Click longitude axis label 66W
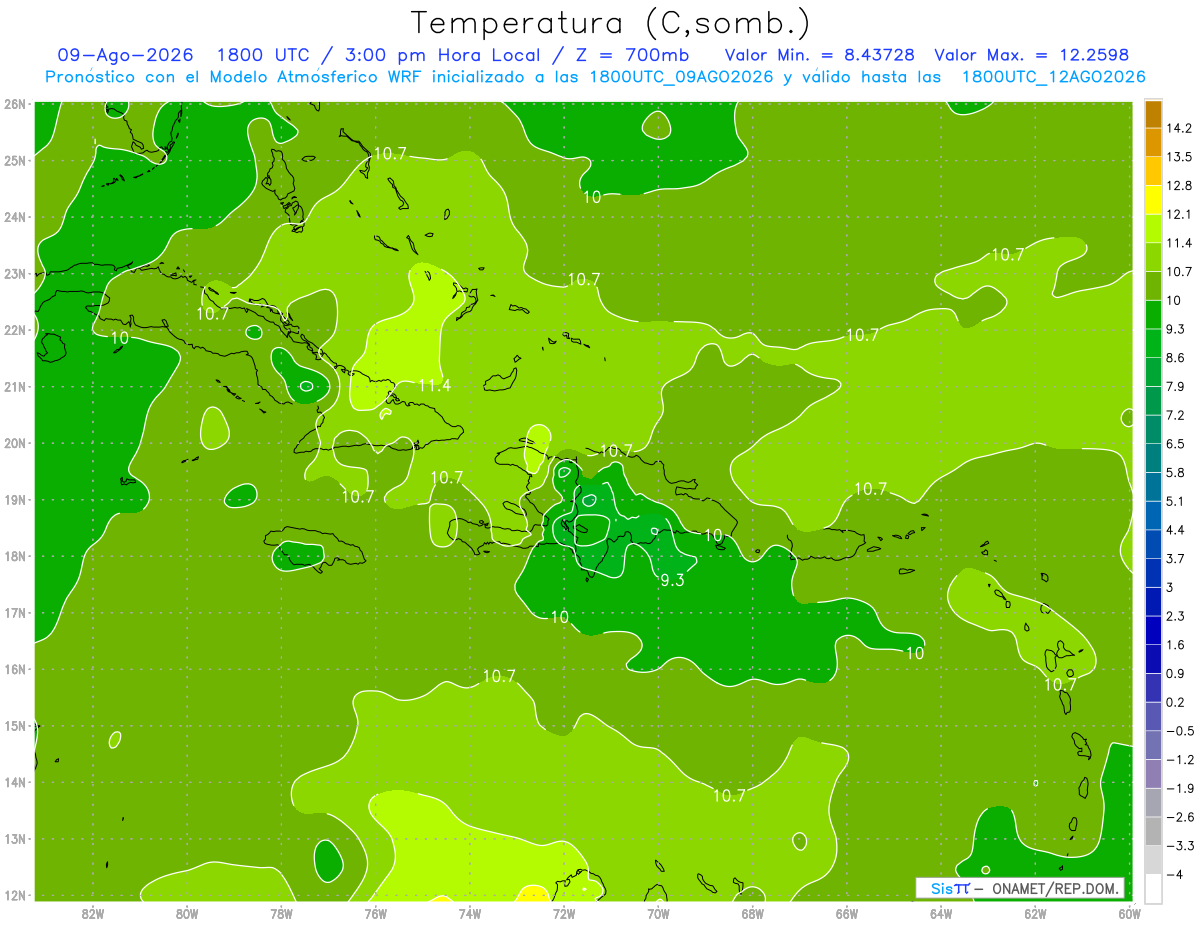The image size is (1200, 927). click(x=847, y=913)
